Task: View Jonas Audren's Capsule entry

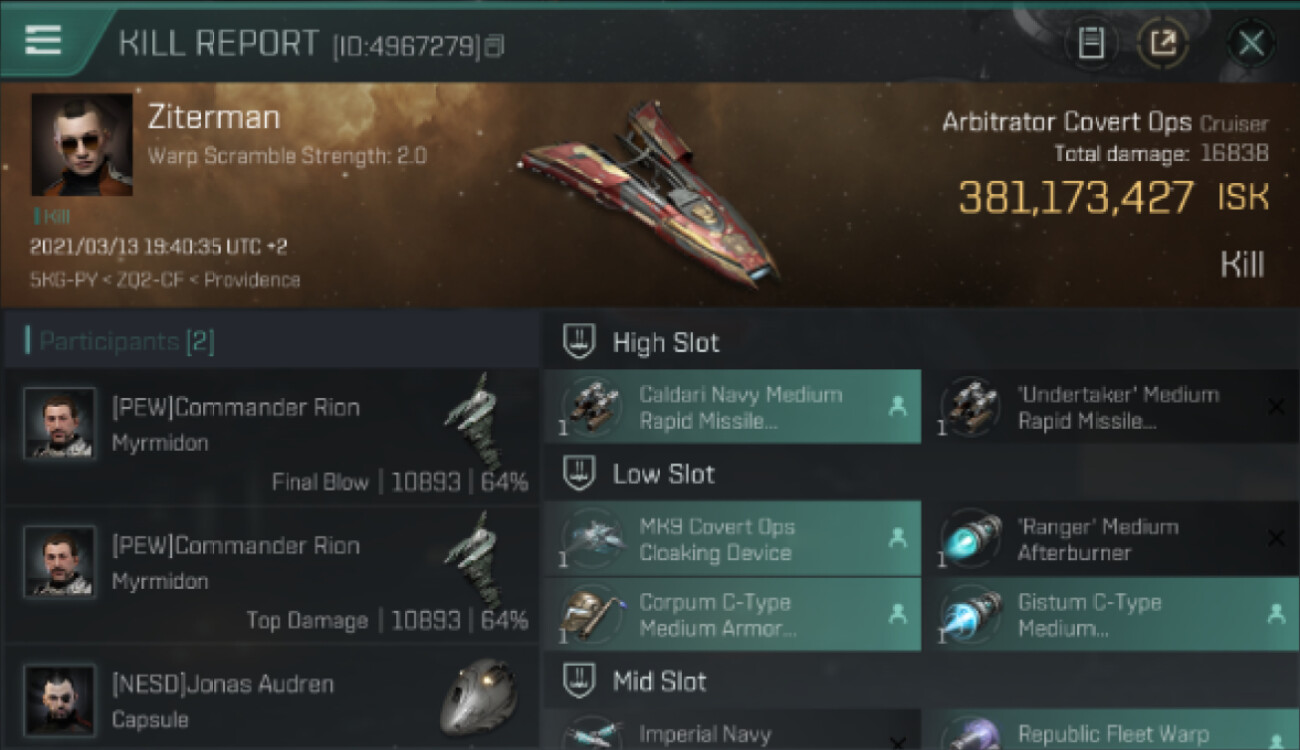Action: pos(272,700)
